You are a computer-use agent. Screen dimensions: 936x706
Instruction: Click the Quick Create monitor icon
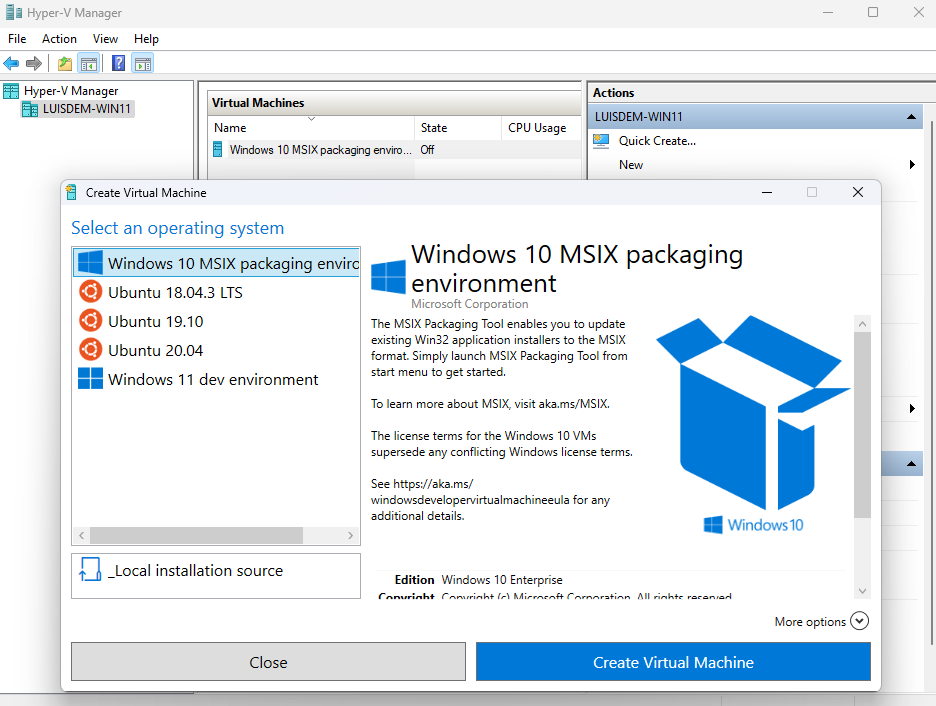(x=601, y=141)
